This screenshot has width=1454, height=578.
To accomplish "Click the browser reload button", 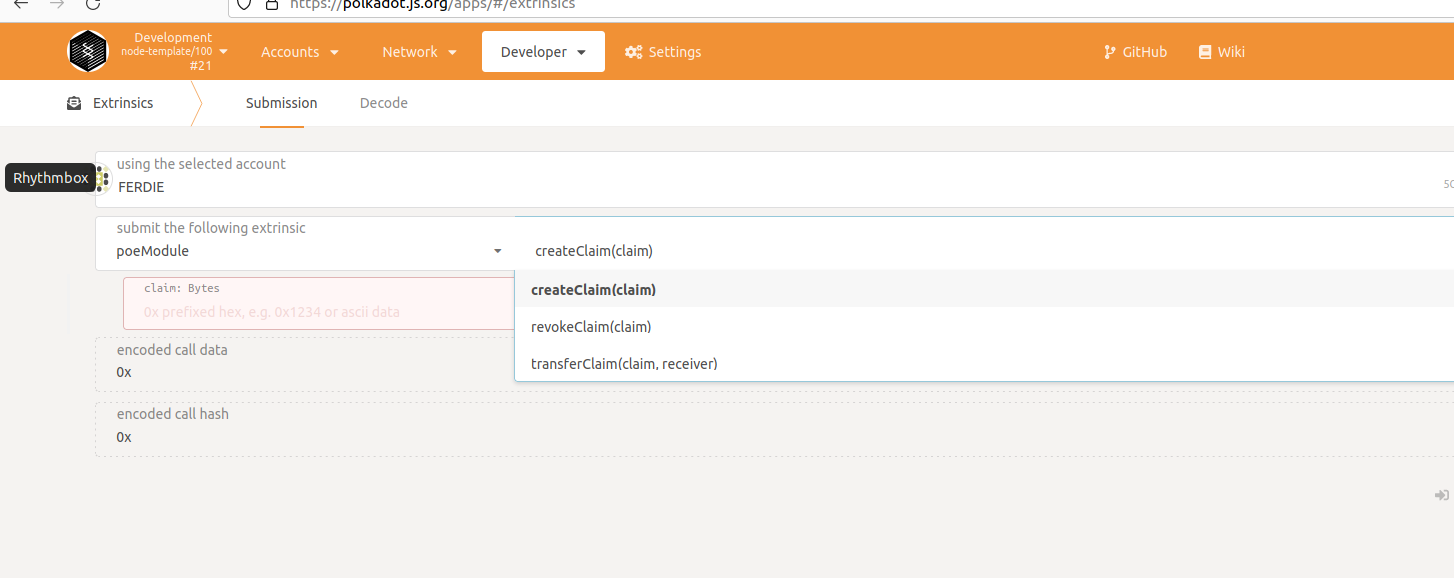I will (93, 4).
